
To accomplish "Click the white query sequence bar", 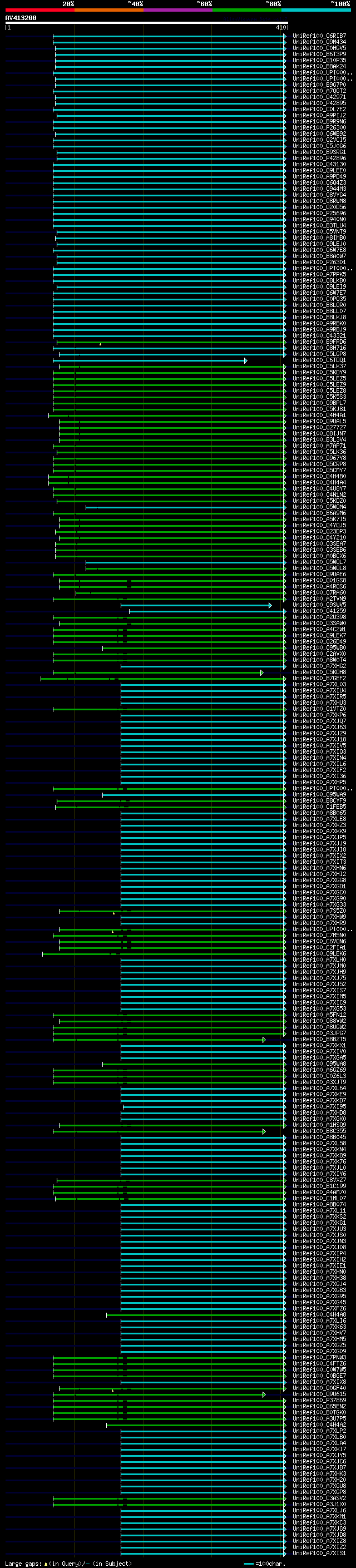I will point(147,23).
